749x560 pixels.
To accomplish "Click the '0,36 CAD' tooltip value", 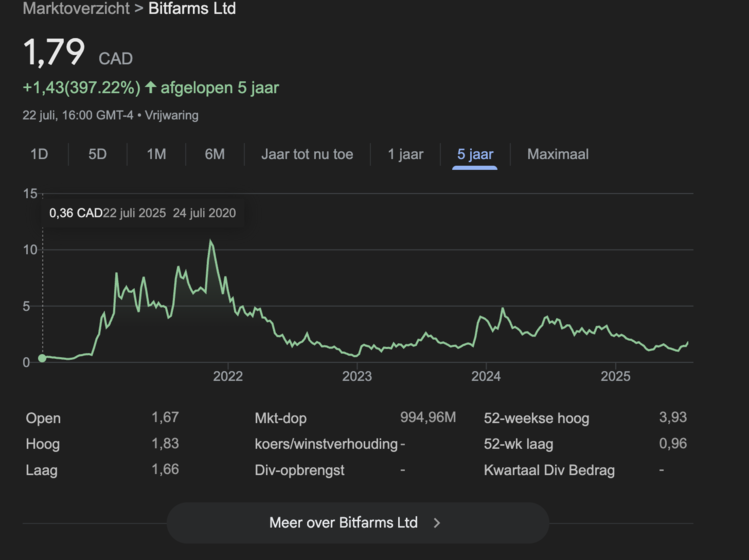I will coord(75,213).
